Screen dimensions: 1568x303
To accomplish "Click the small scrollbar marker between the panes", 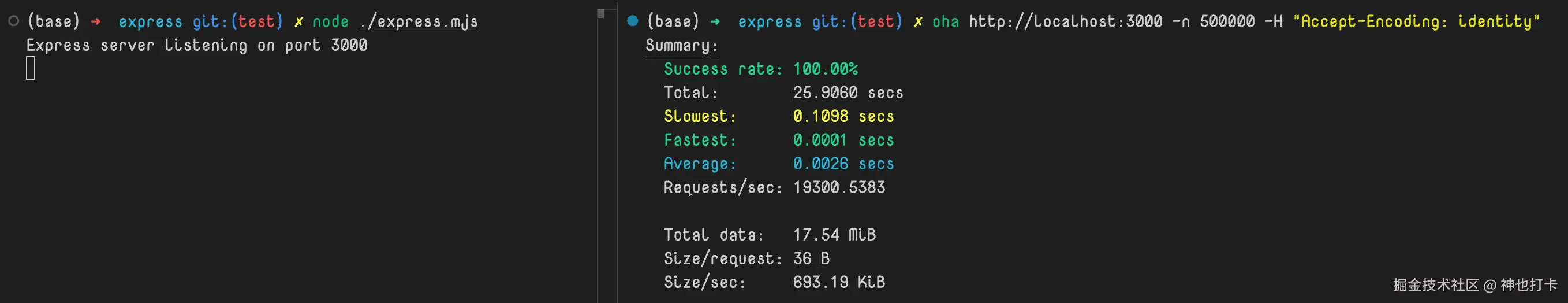I will (x=601, y=13).
